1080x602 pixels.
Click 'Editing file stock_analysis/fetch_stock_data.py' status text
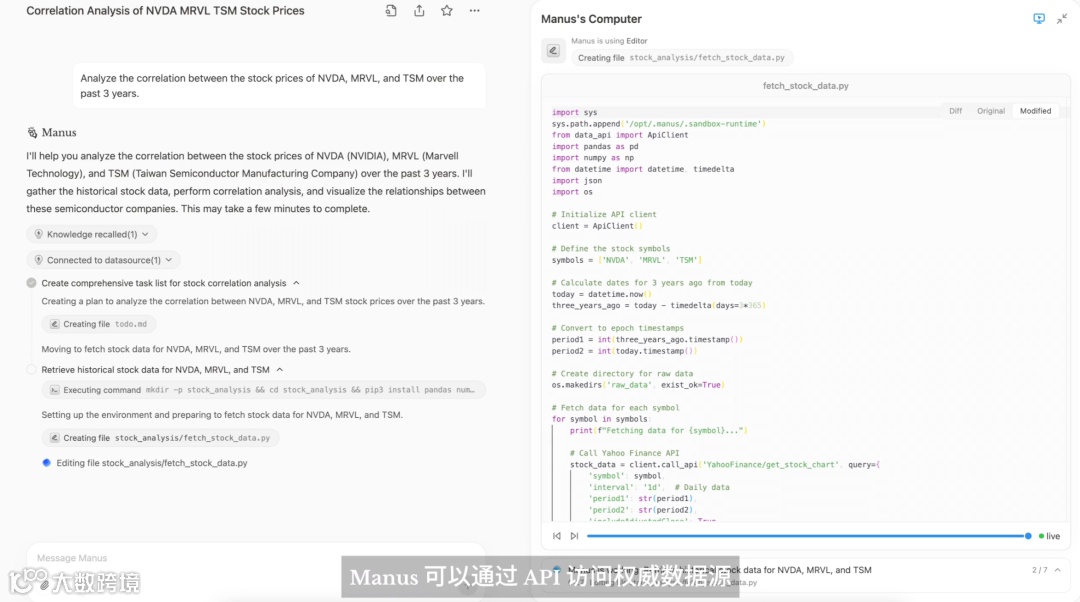(x=152, y=463)
